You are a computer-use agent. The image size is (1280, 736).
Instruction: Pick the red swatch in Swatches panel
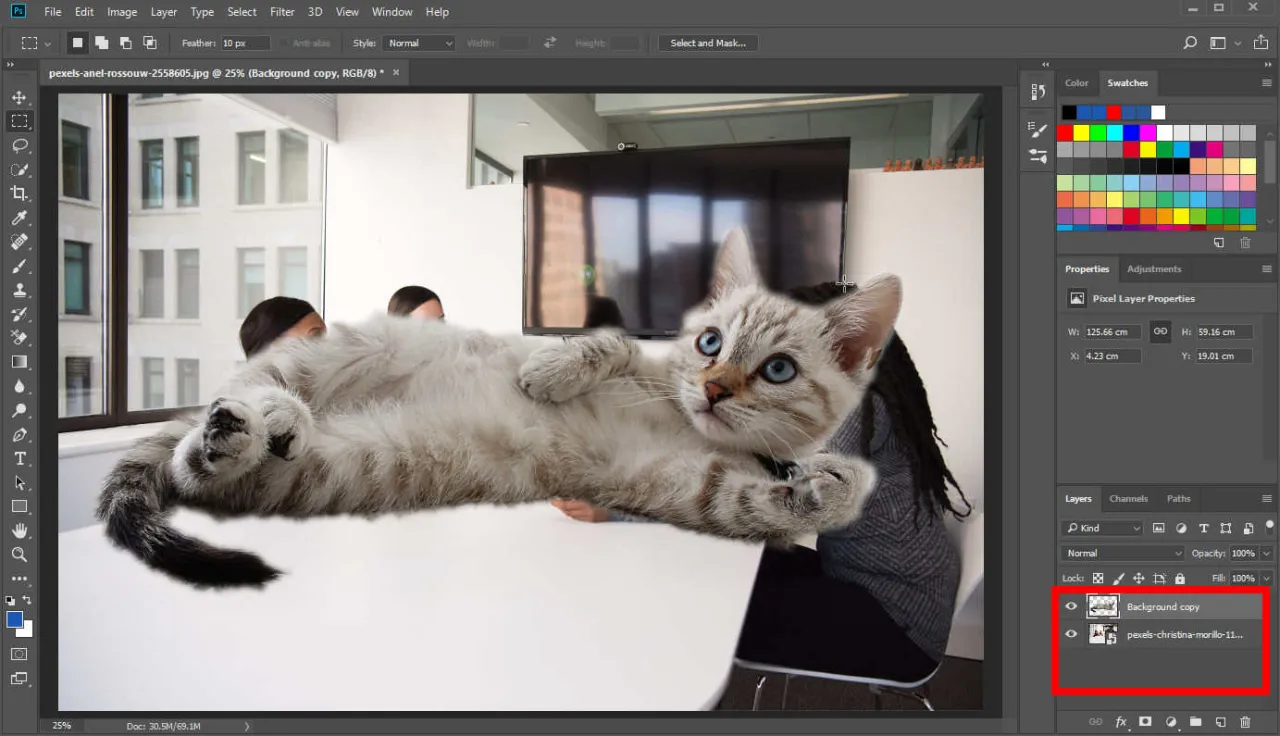tap(1066, 133)
